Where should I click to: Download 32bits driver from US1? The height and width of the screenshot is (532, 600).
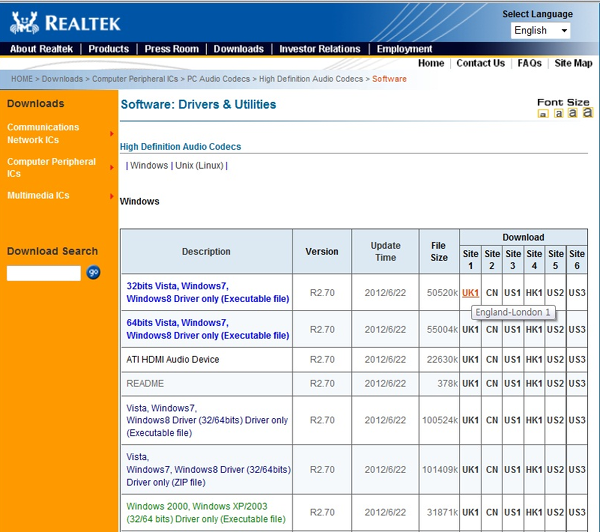click(512, 293)
